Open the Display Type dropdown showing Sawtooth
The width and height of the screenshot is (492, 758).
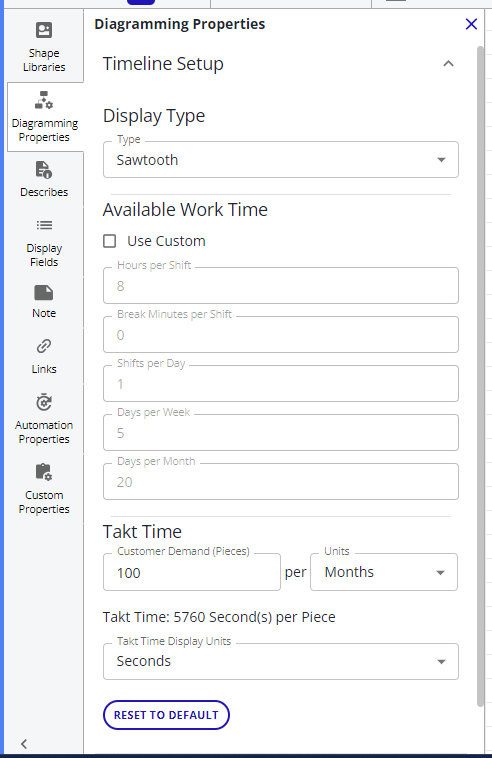[x=281, y=160]
